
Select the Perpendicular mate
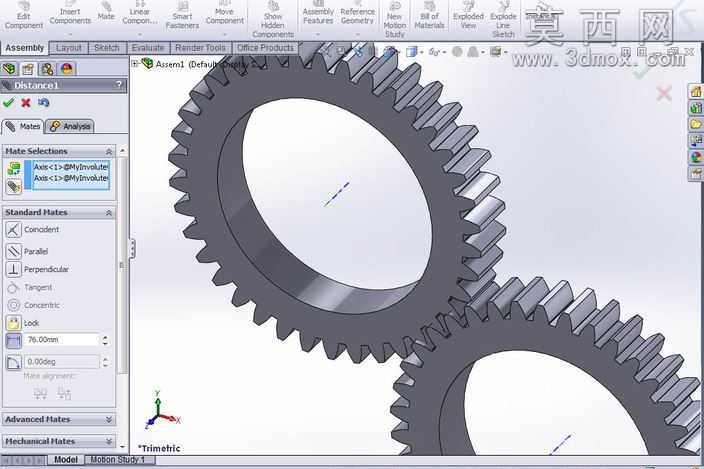[x=37, y=269]
